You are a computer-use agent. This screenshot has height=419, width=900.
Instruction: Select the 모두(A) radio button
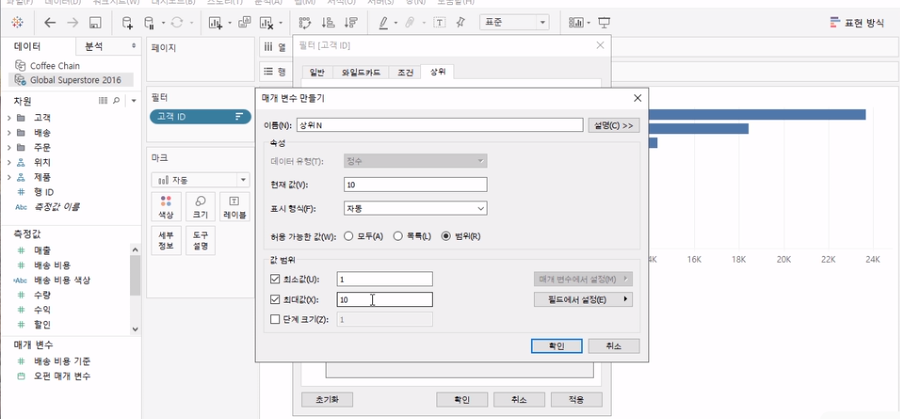tap(348, 236)
